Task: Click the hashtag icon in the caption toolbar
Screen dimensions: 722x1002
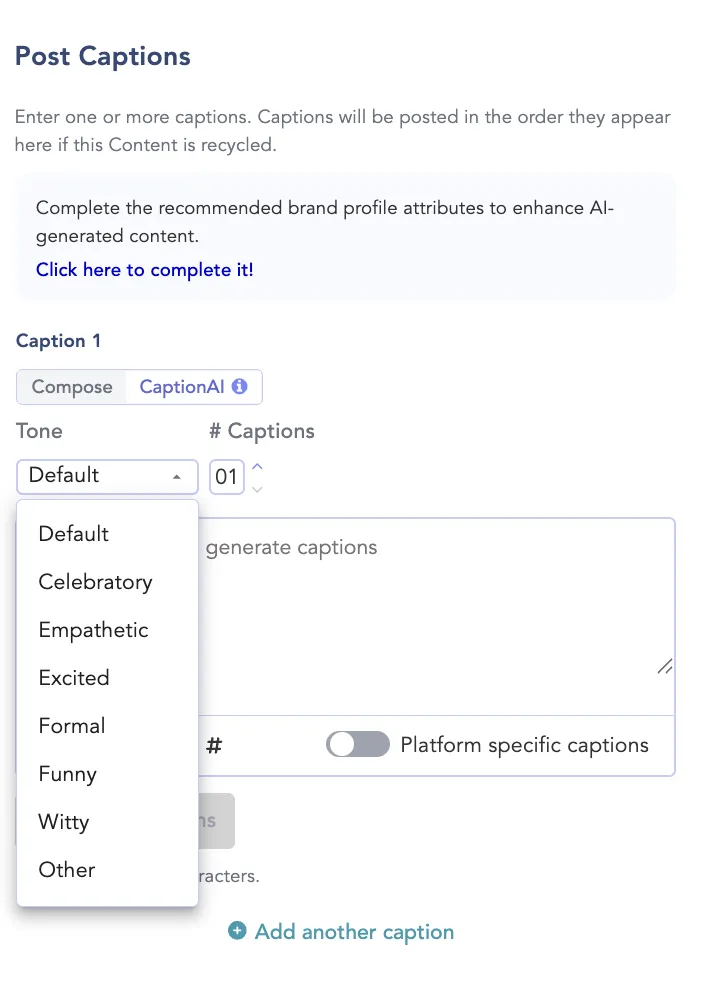Action: pos(213,745)
